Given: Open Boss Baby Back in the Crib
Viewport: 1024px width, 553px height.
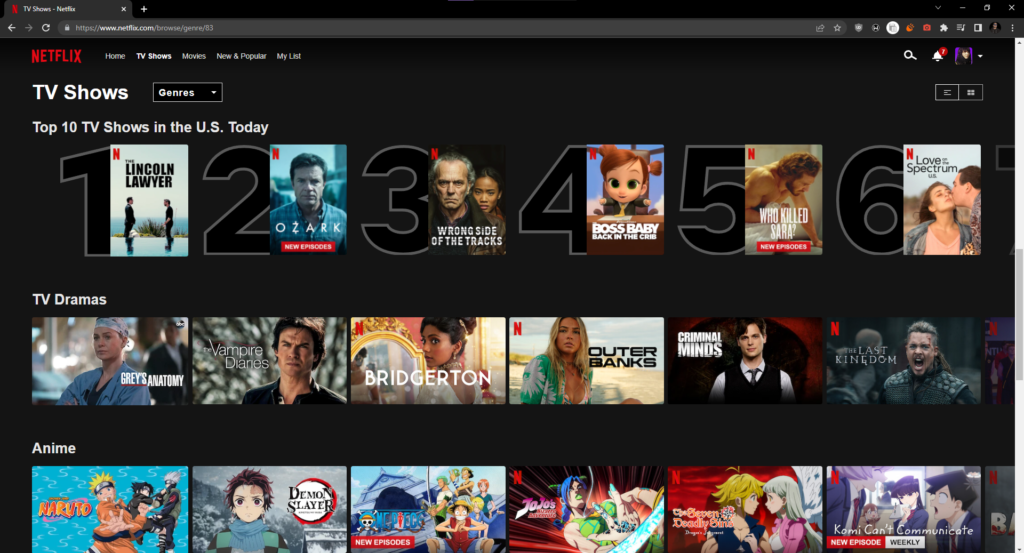Looking at the screenshot, I should pyautogui.click(x=625, y=200).
